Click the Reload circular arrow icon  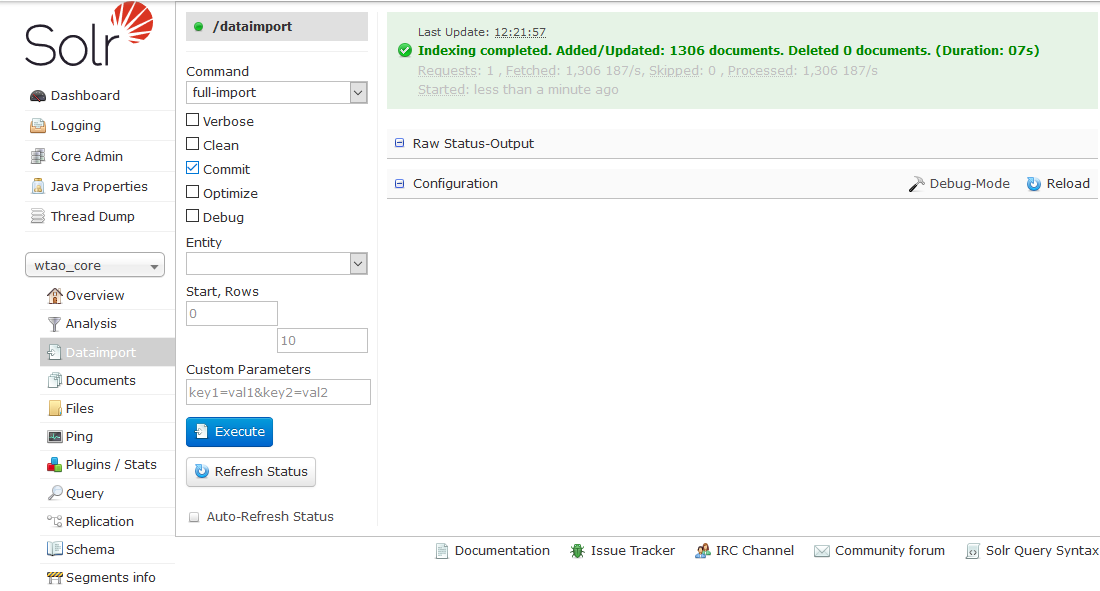1034,184
